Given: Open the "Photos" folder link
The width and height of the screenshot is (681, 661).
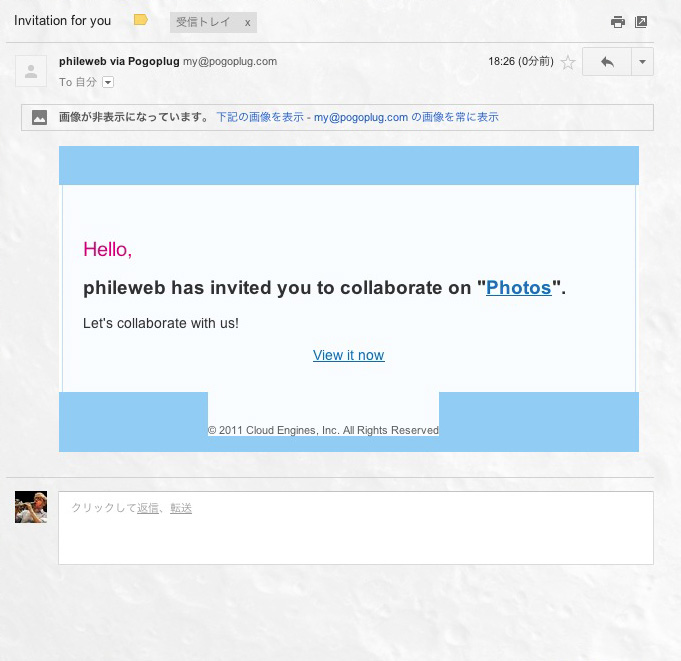Looking at the screenshot, I should [x=519, y=288].
